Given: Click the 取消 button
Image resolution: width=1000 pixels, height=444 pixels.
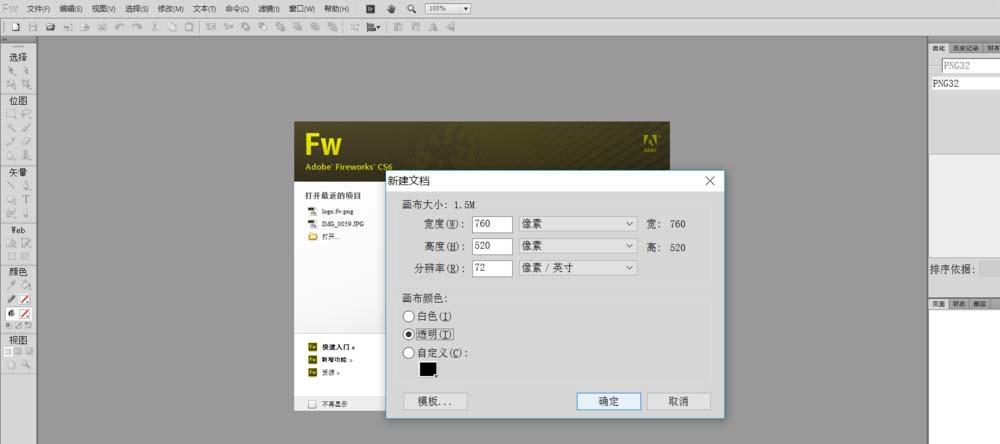Looking at the screenshot, I should coord(679,401).
